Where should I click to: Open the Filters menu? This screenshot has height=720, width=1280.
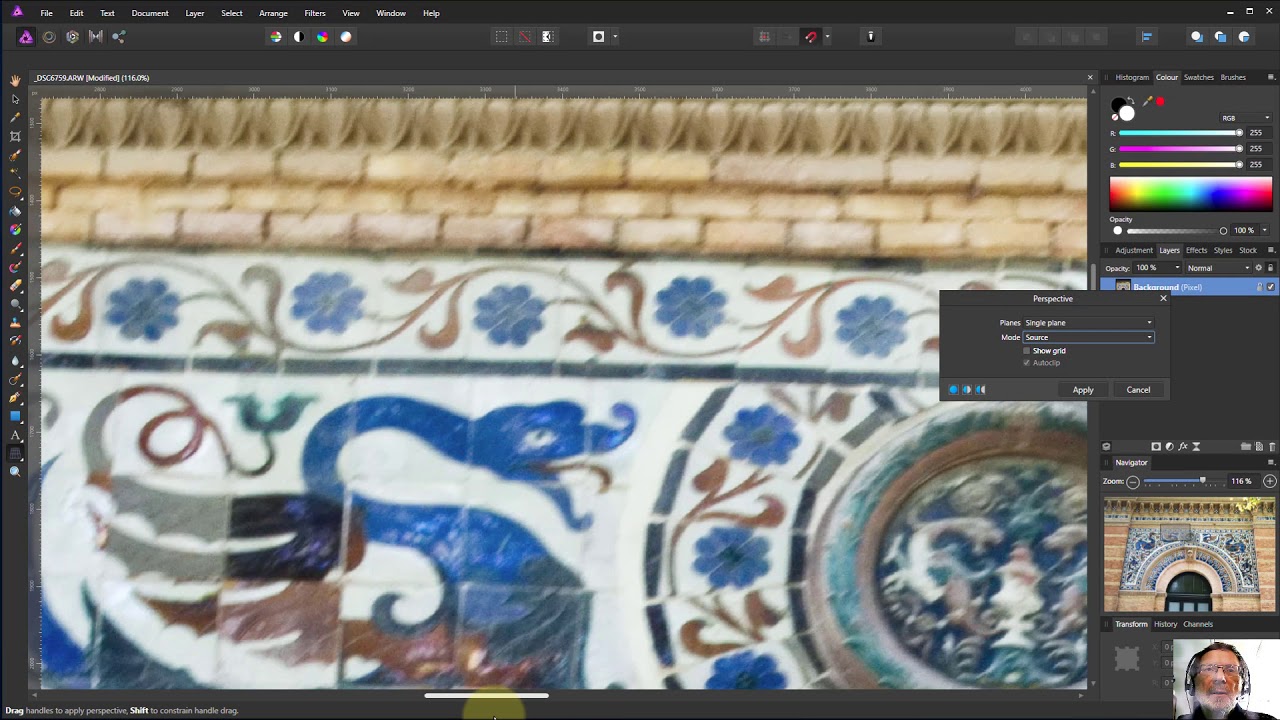point(315,13)
